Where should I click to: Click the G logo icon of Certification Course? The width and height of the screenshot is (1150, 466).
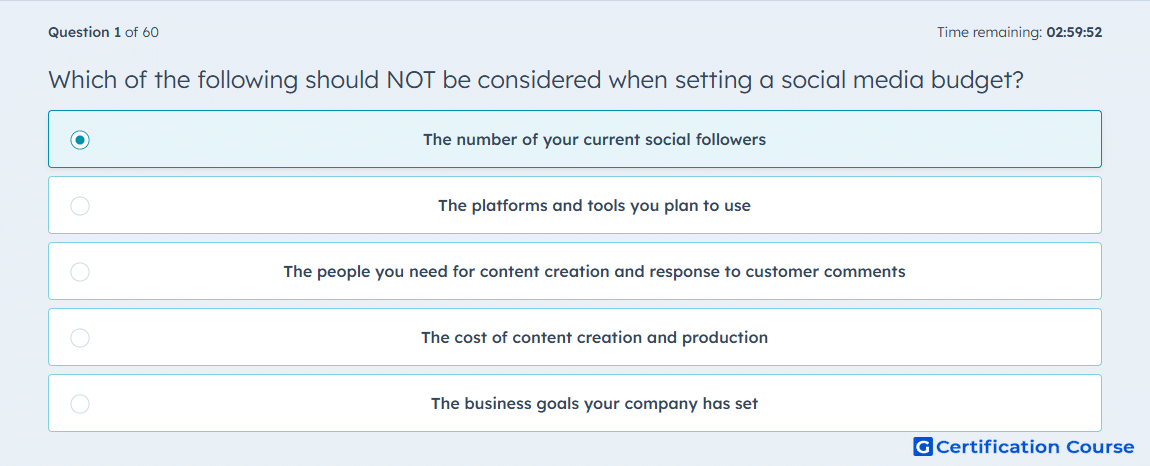tap(923, 447)
